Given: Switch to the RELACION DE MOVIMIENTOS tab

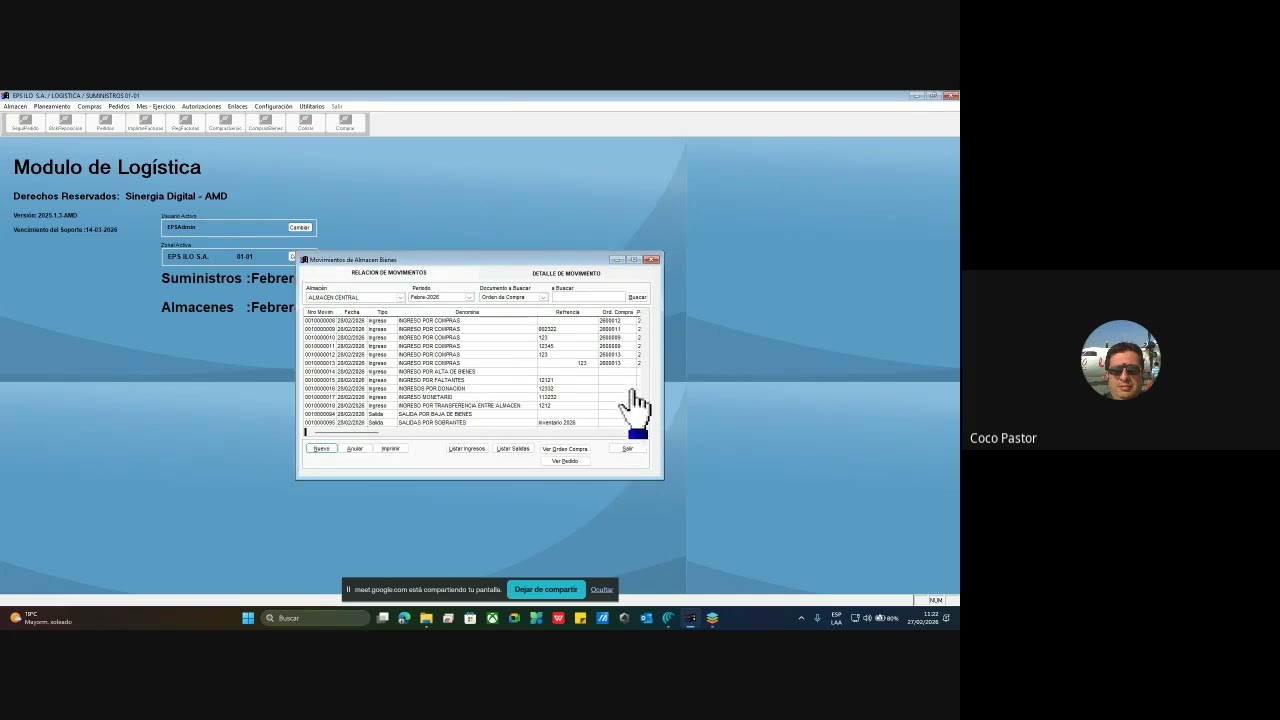Looking at the screenshot, I should (x=389, y=273).
